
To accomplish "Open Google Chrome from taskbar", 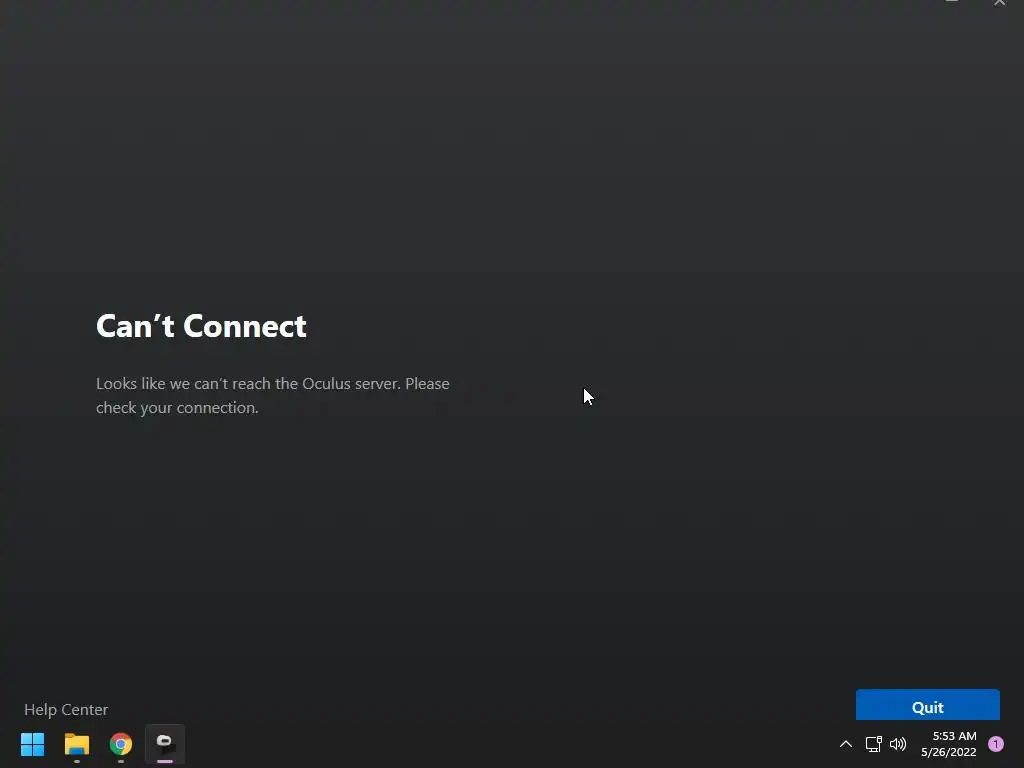I will [121, 744].
